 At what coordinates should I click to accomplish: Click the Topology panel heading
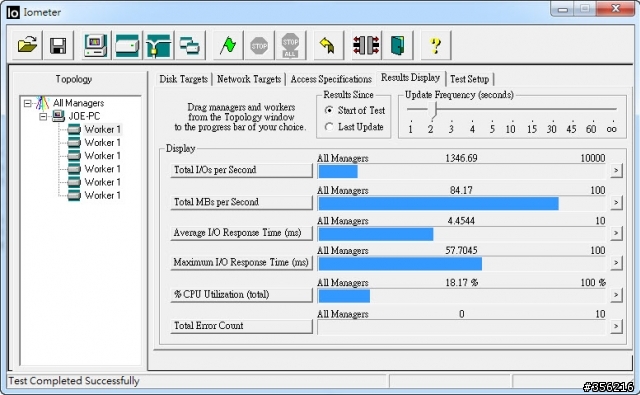tap(74, 79)
